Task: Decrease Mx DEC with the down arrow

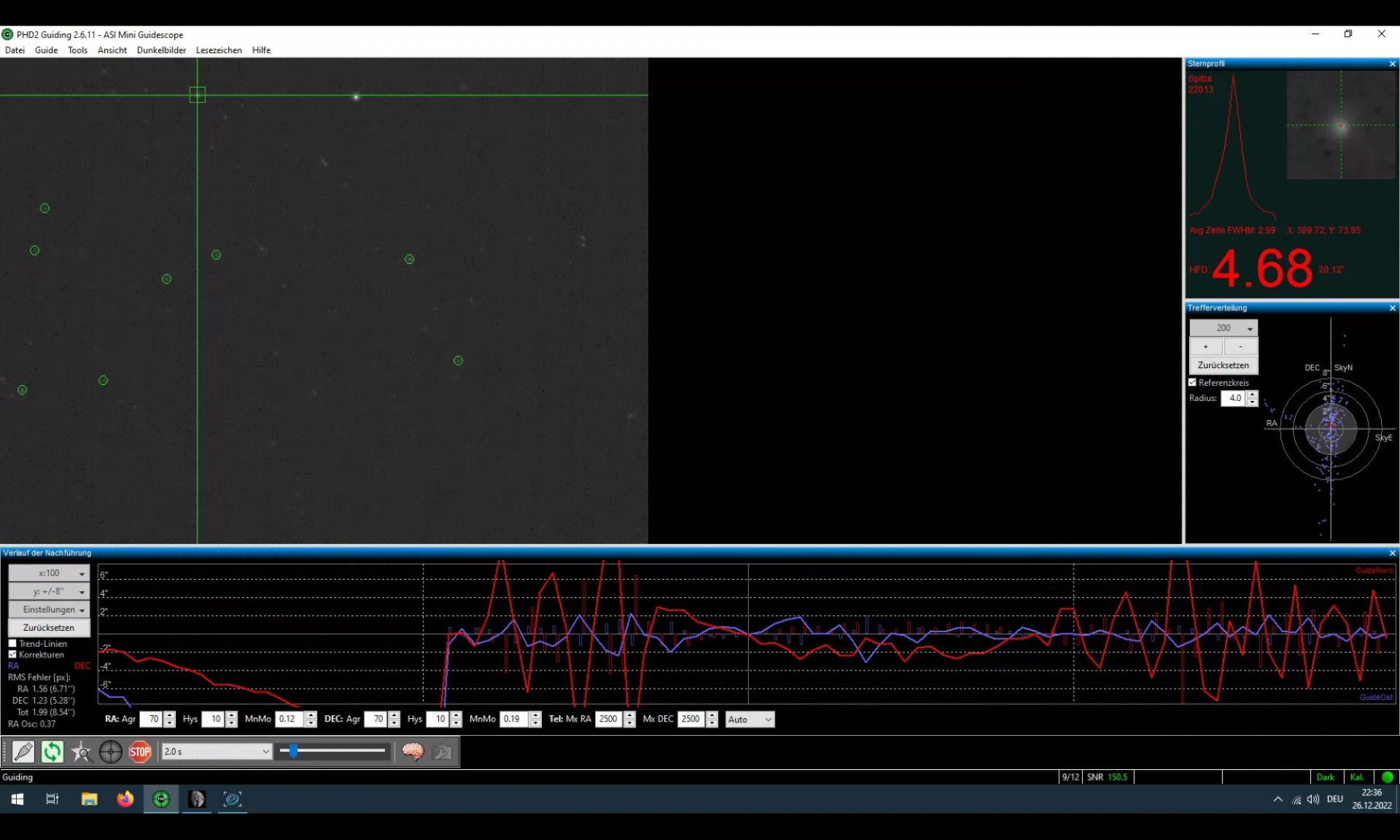Action: point(712,723)
